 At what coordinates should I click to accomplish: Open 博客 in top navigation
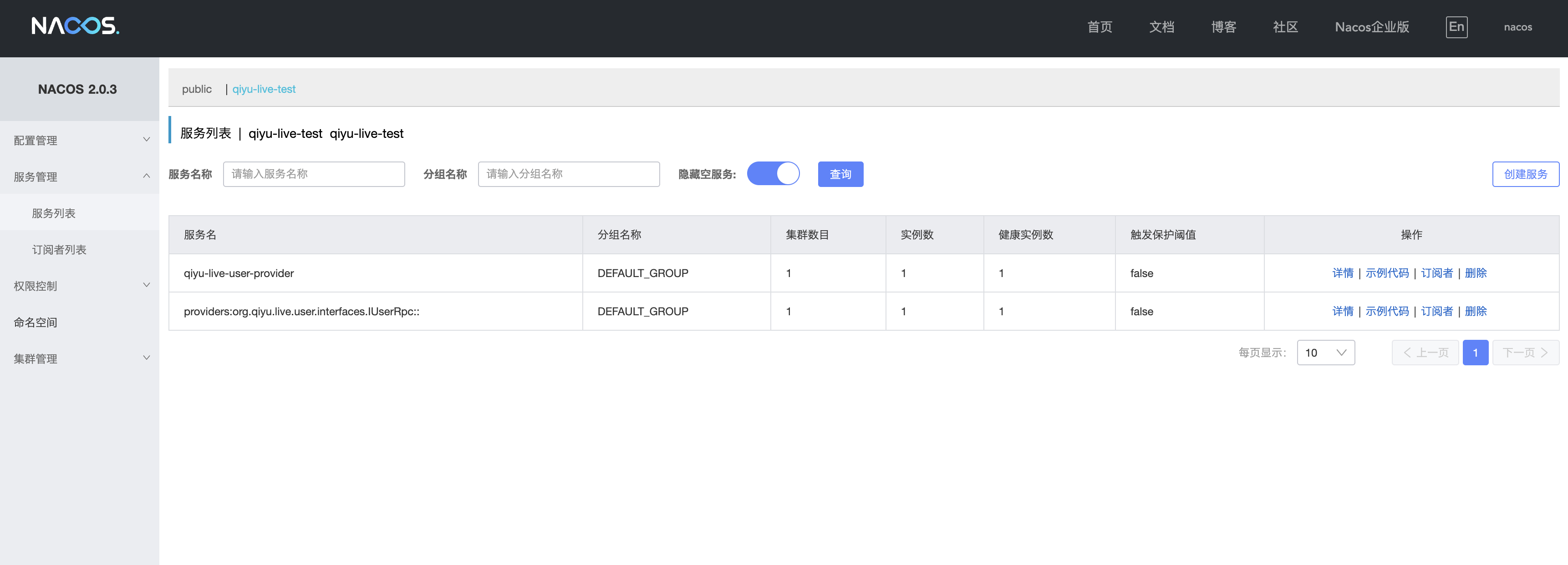click(1223, 27)
